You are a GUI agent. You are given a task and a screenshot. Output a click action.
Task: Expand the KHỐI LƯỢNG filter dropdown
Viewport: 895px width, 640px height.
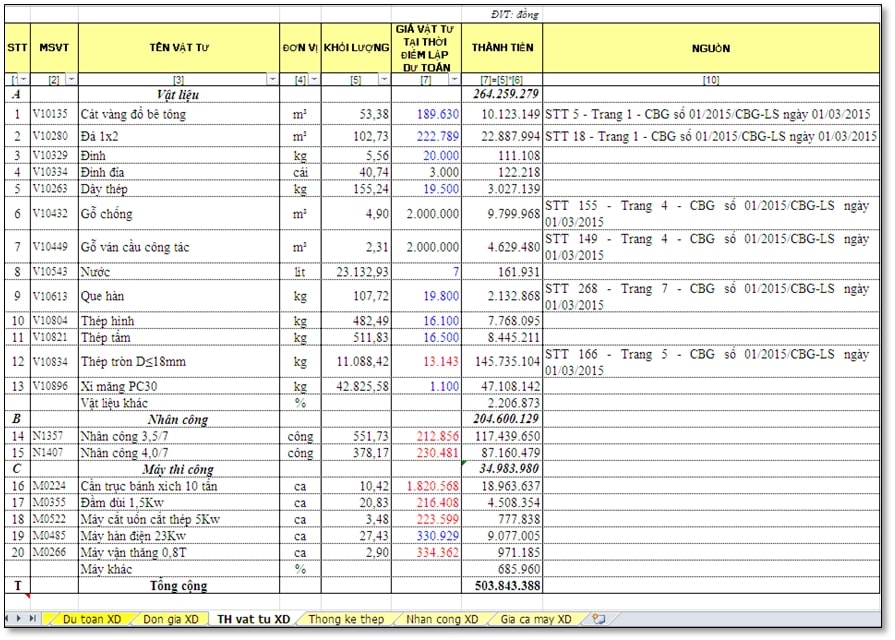click(384, 79)
